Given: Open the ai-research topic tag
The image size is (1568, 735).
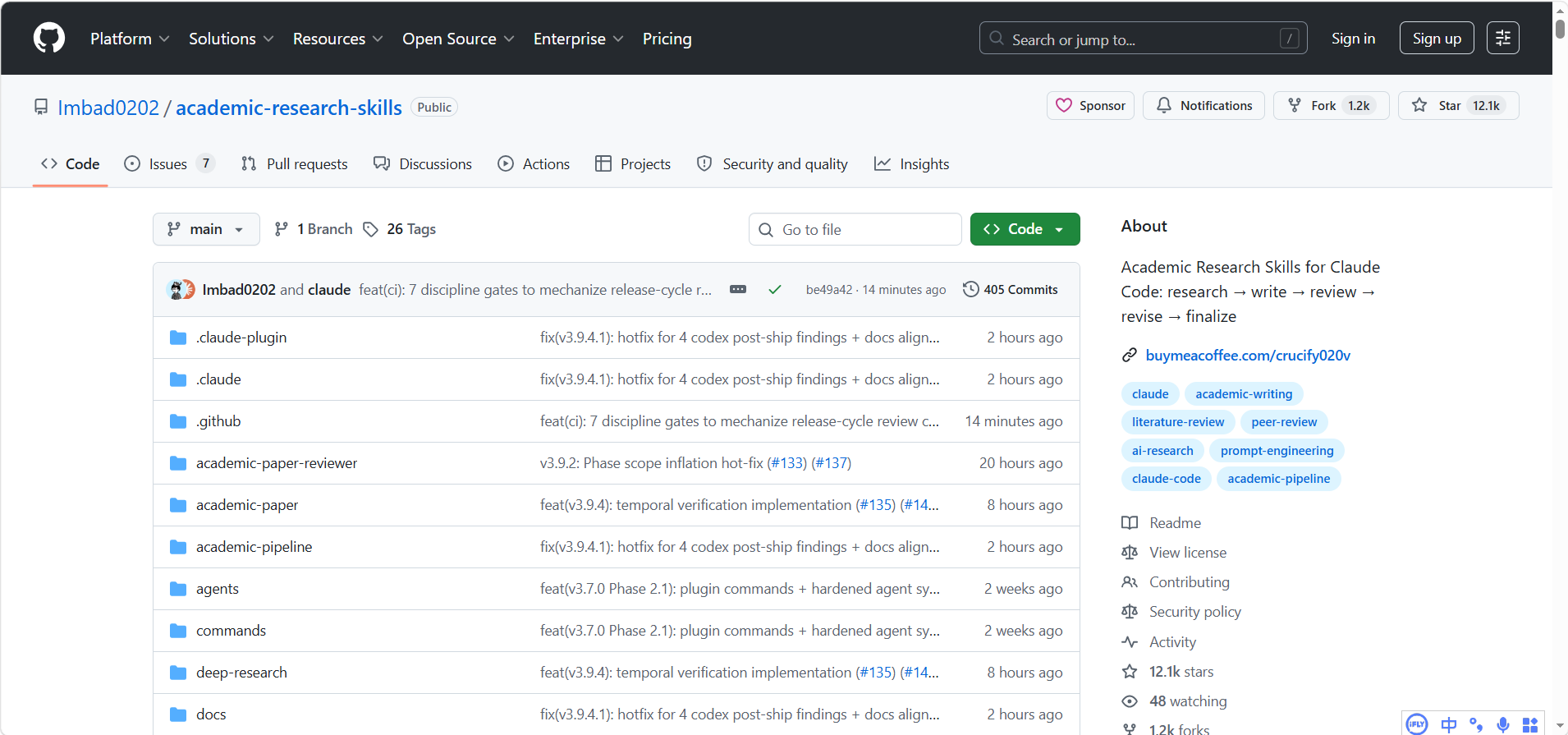Looking at the screenshot, I should point(1162,451).
